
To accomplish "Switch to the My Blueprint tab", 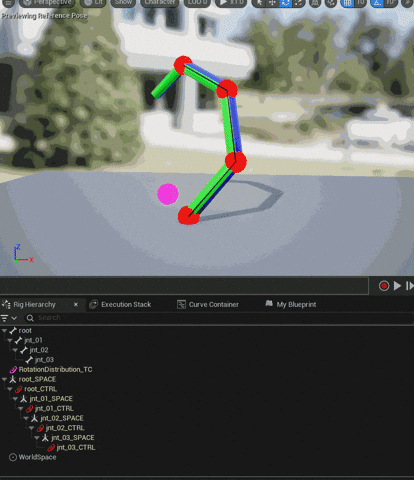I will 296,304.
